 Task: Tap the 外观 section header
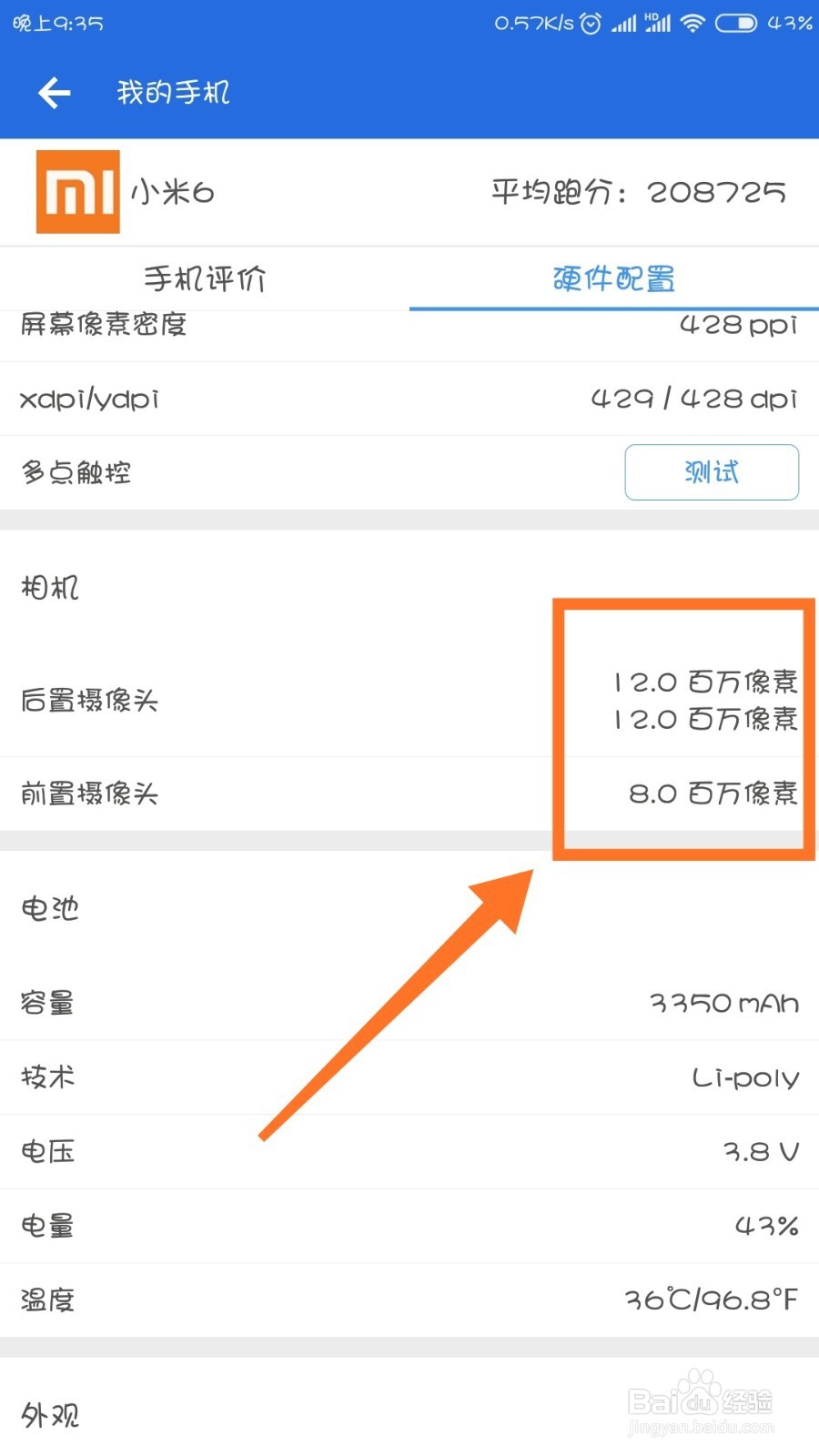(51, 1415)
